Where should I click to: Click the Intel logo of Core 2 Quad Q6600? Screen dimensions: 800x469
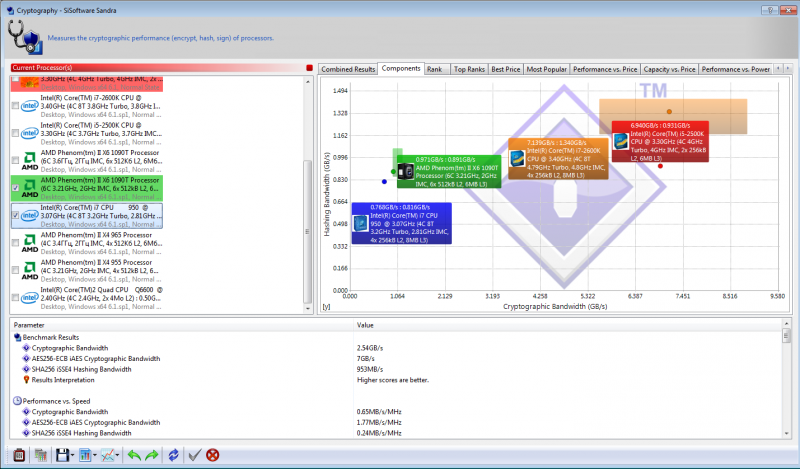pyautogui.click(x=30, y=298)
